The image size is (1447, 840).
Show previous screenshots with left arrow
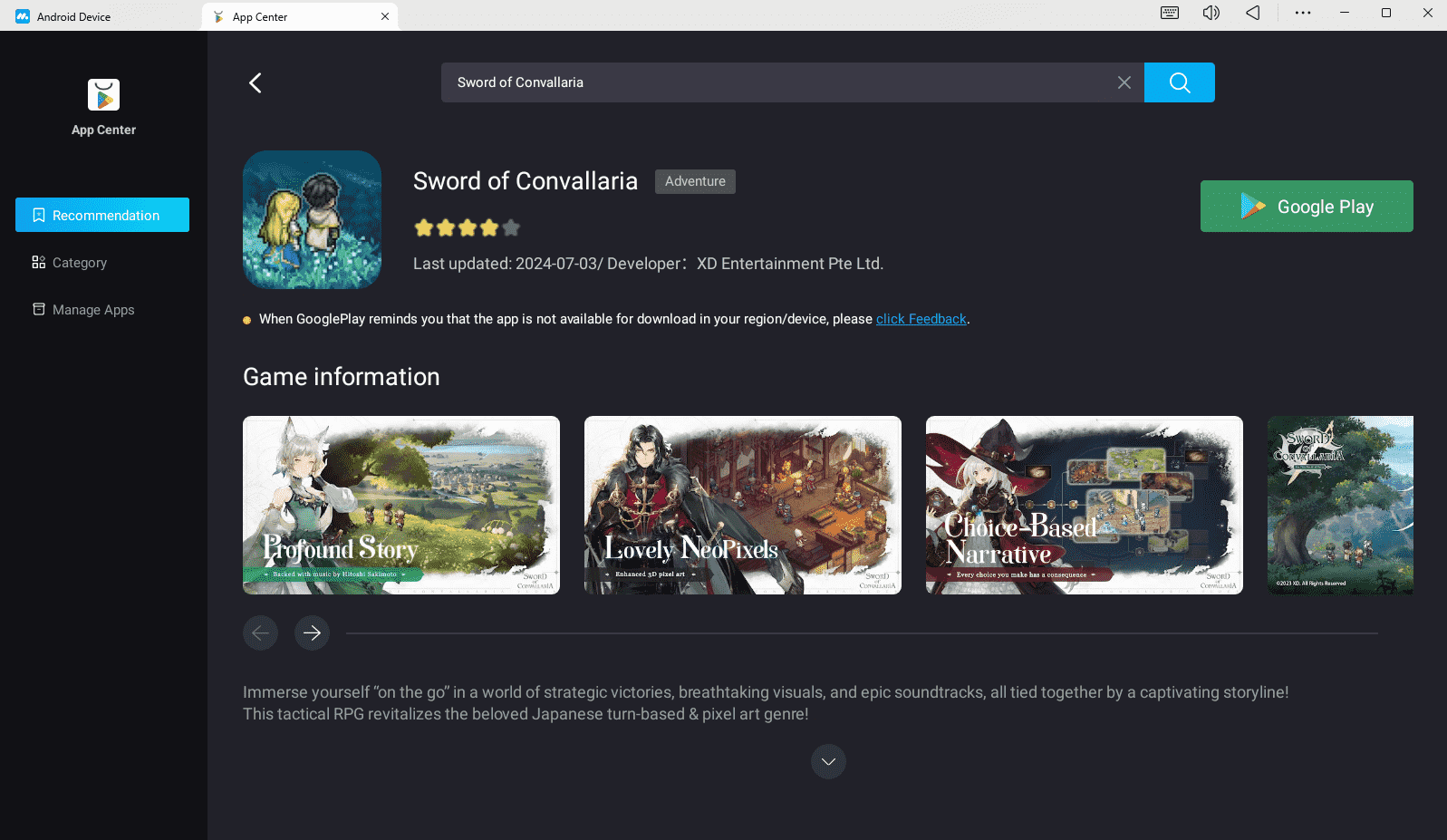(260, 632)
